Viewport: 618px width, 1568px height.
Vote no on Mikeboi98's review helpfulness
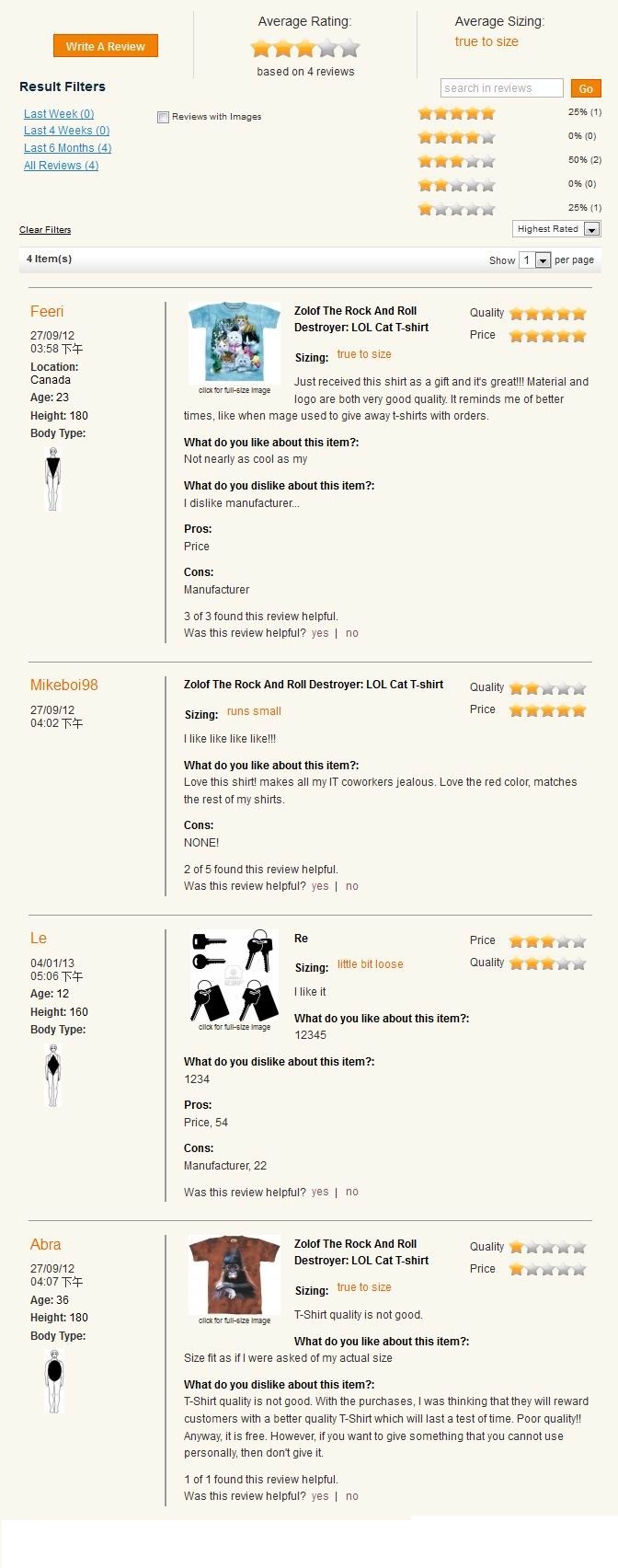pyautogui.click(x=352, y=886)
